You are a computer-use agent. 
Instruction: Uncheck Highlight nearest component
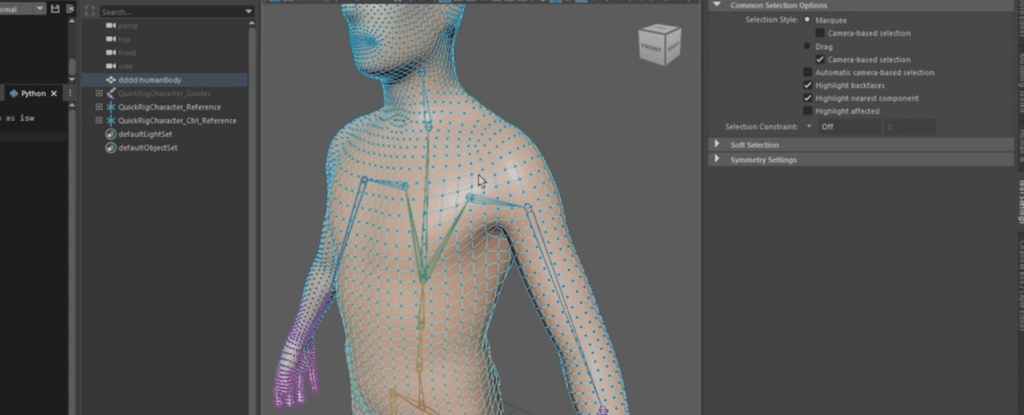point(808,98)
